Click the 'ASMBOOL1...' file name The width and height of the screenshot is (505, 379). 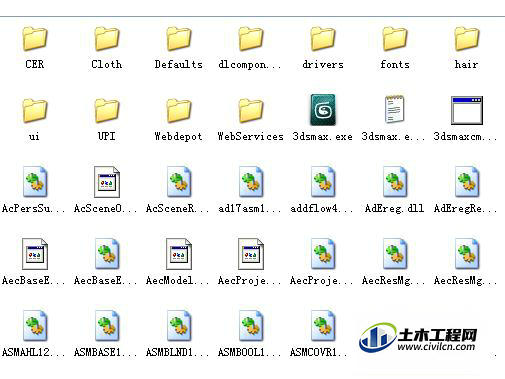pyautogui.click(x=249, y=352)
